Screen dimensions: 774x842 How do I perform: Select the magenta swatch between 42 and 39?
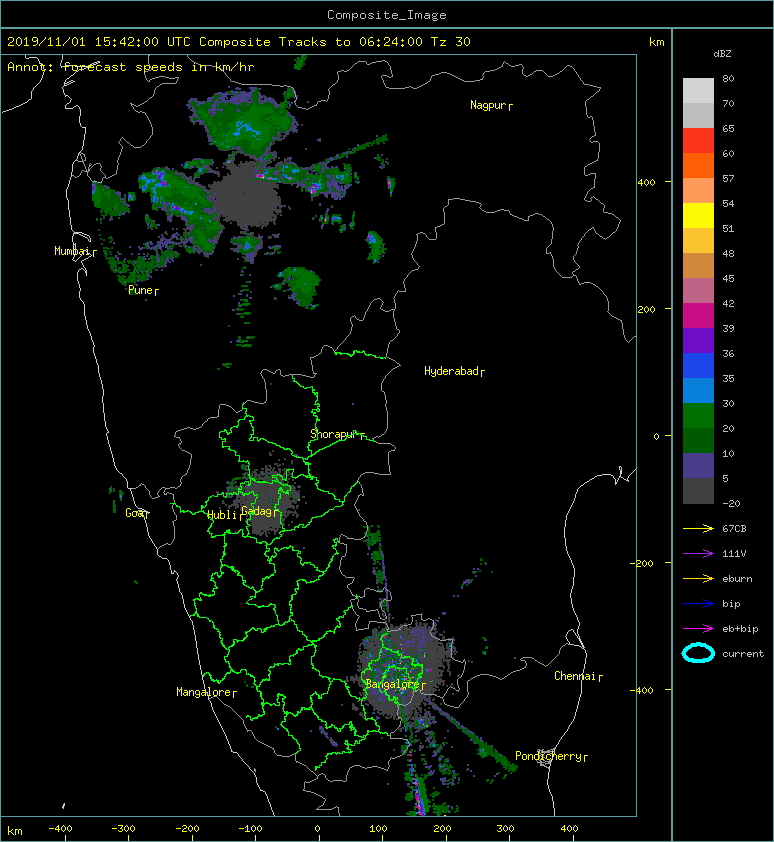tap(698, 316)
